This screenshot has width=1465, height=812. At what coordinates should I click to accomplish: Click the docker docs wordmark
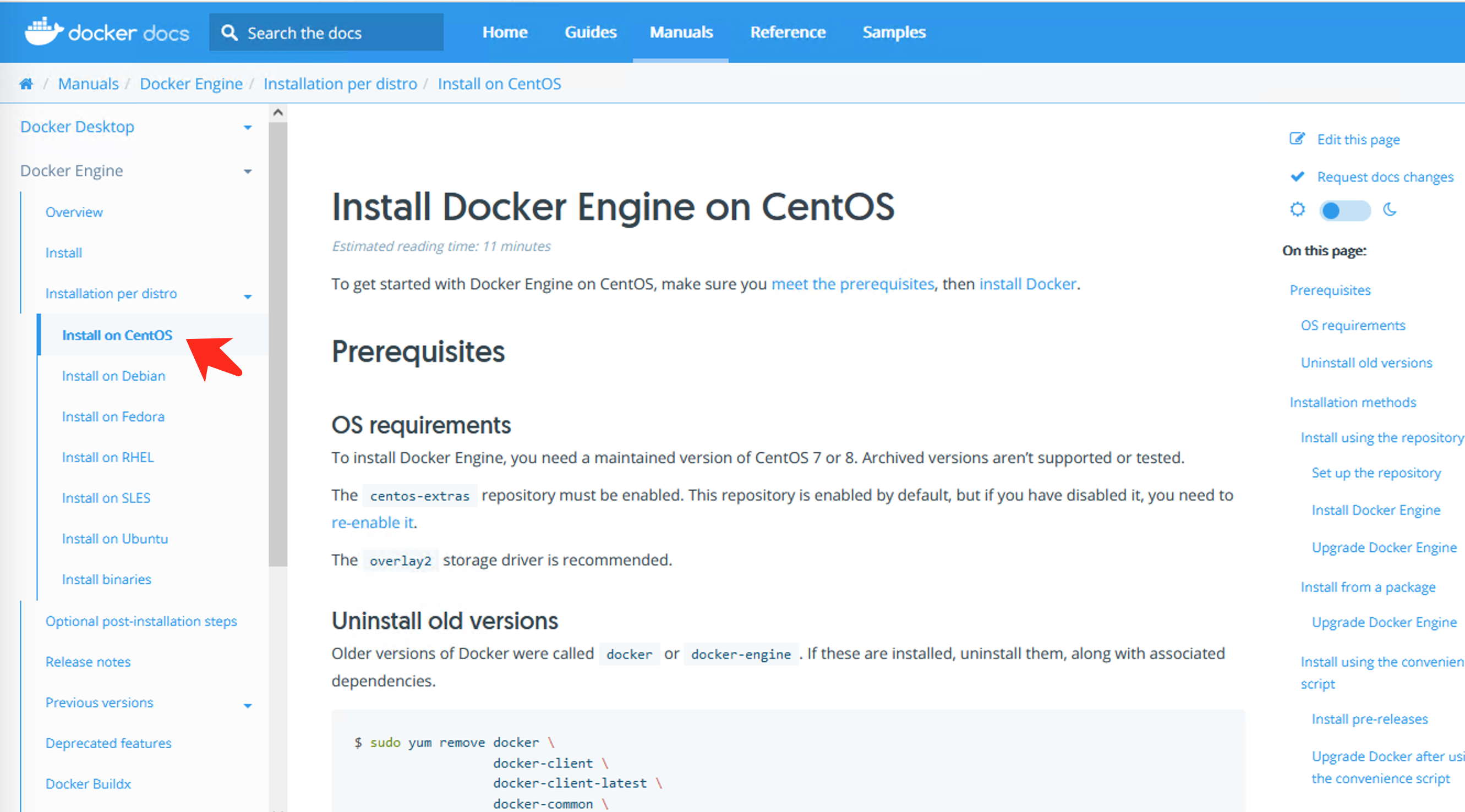[x=129, y=33]
